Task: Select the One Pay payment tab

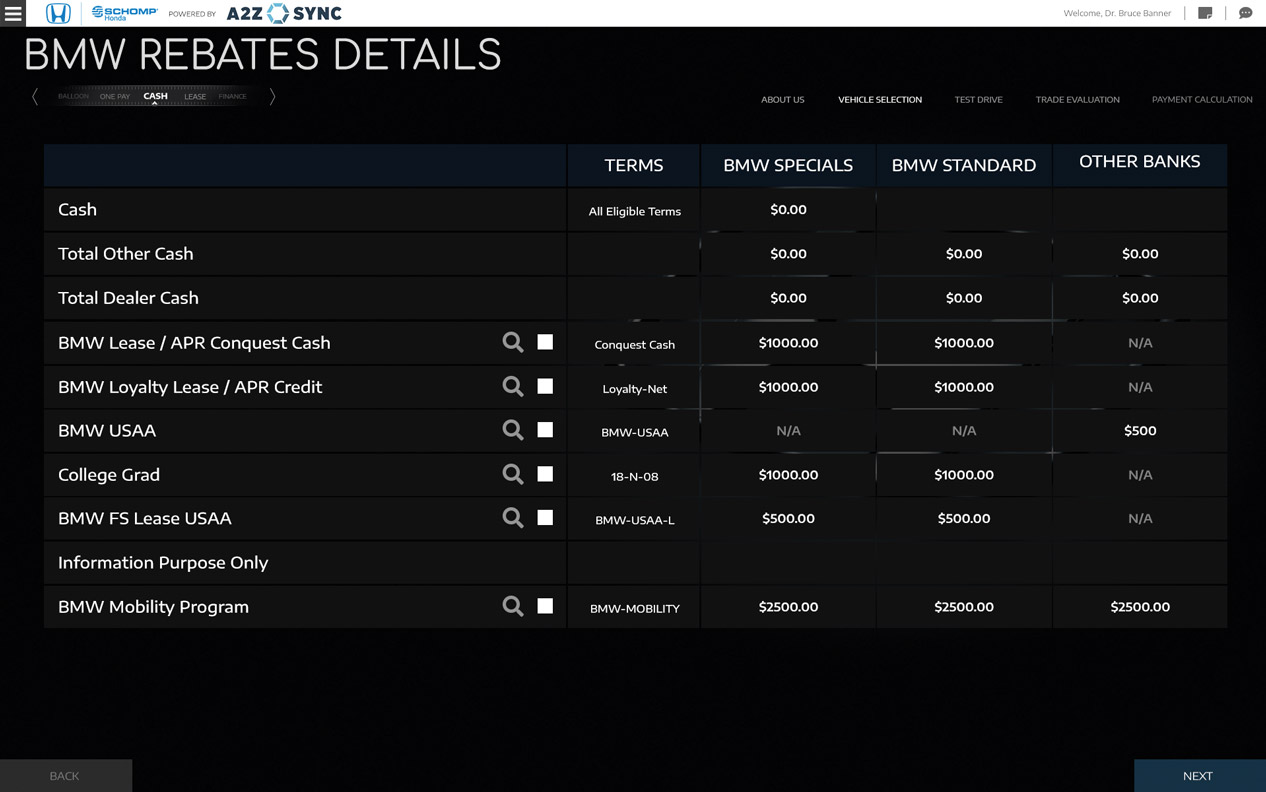Action: pyautogui.click(x=115, y=97)
